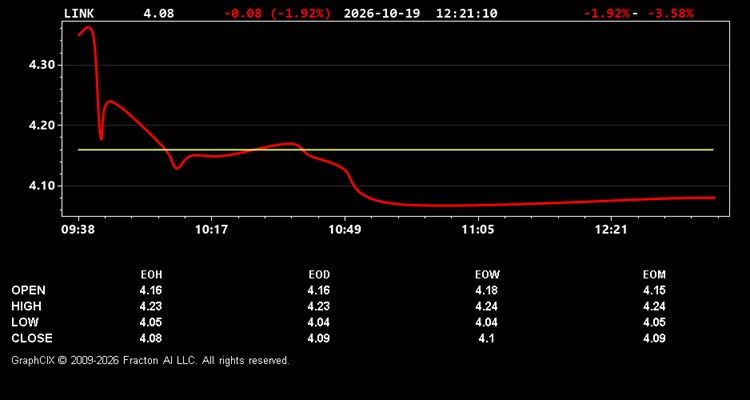Select the 4.08 current price header

[x=159, y=13]
